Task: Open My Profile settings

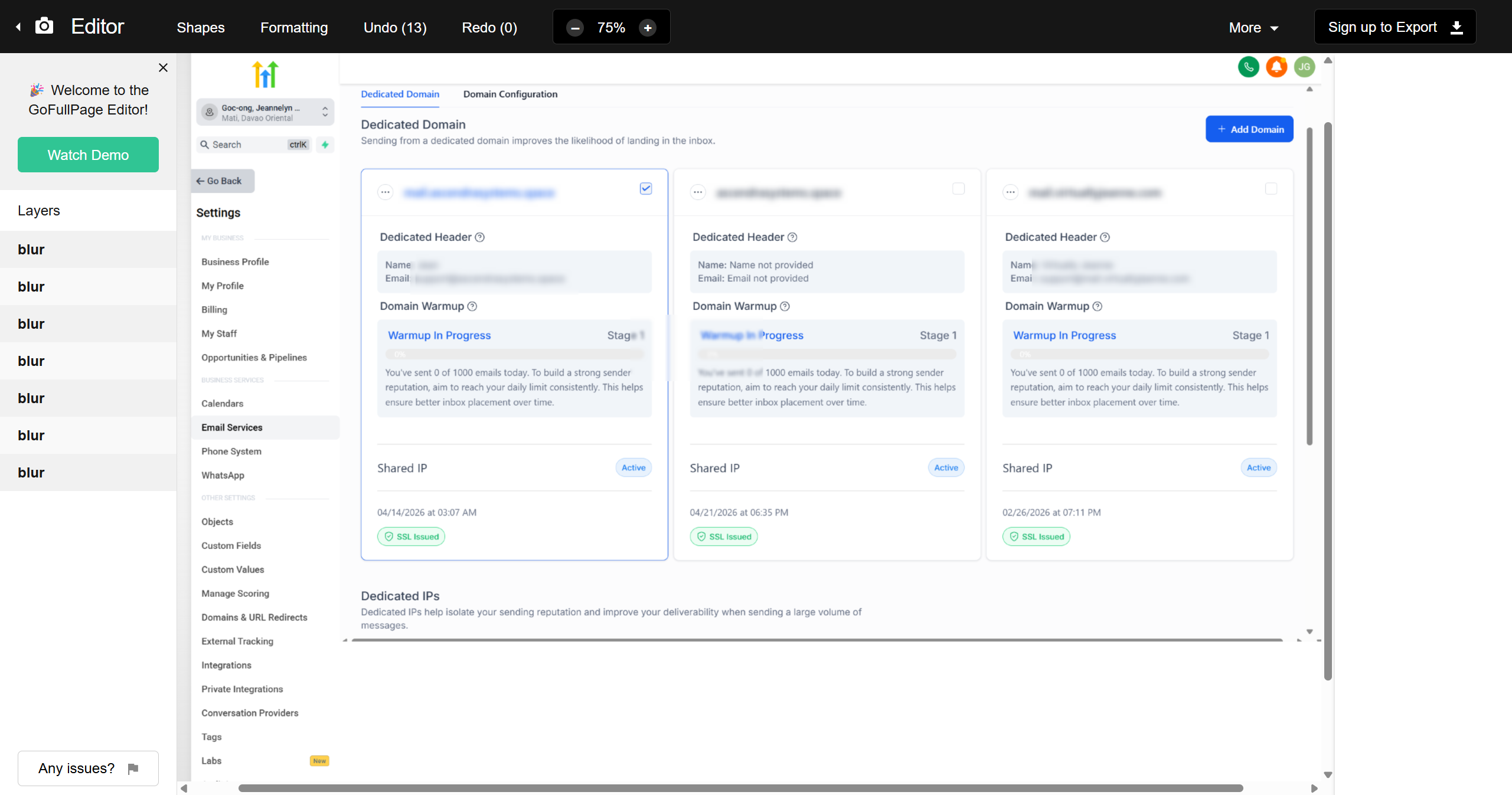Action: click(x=223, y=286)
